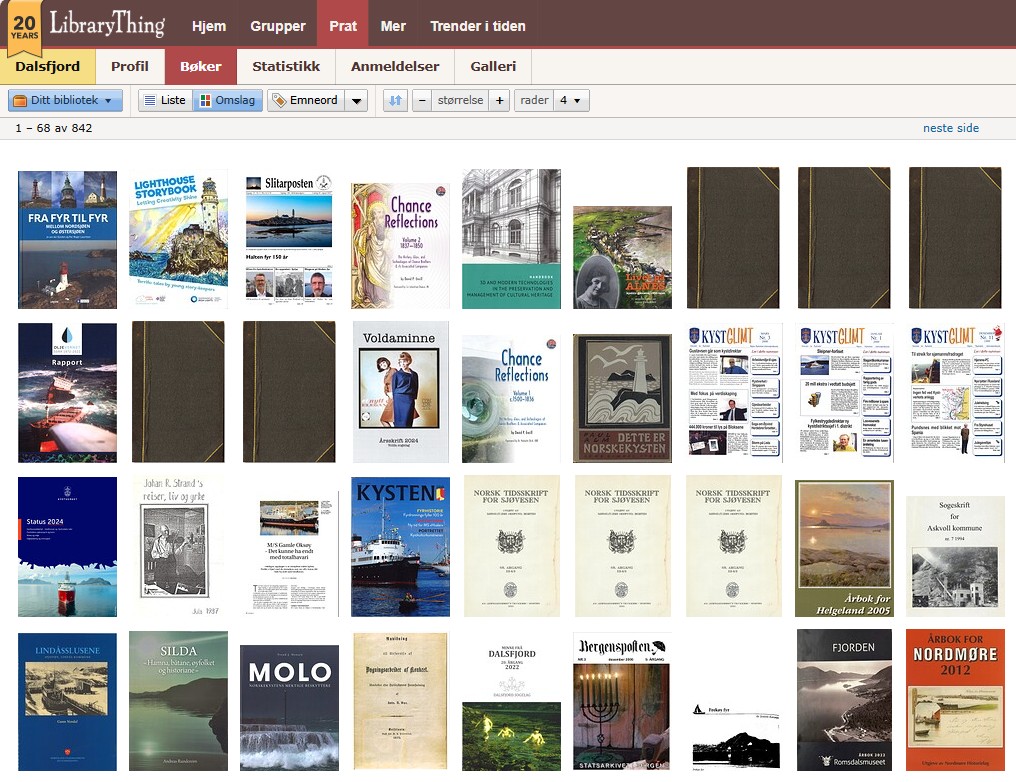
Task: Click the sort order arrows icon
Action: coord(395,100)
